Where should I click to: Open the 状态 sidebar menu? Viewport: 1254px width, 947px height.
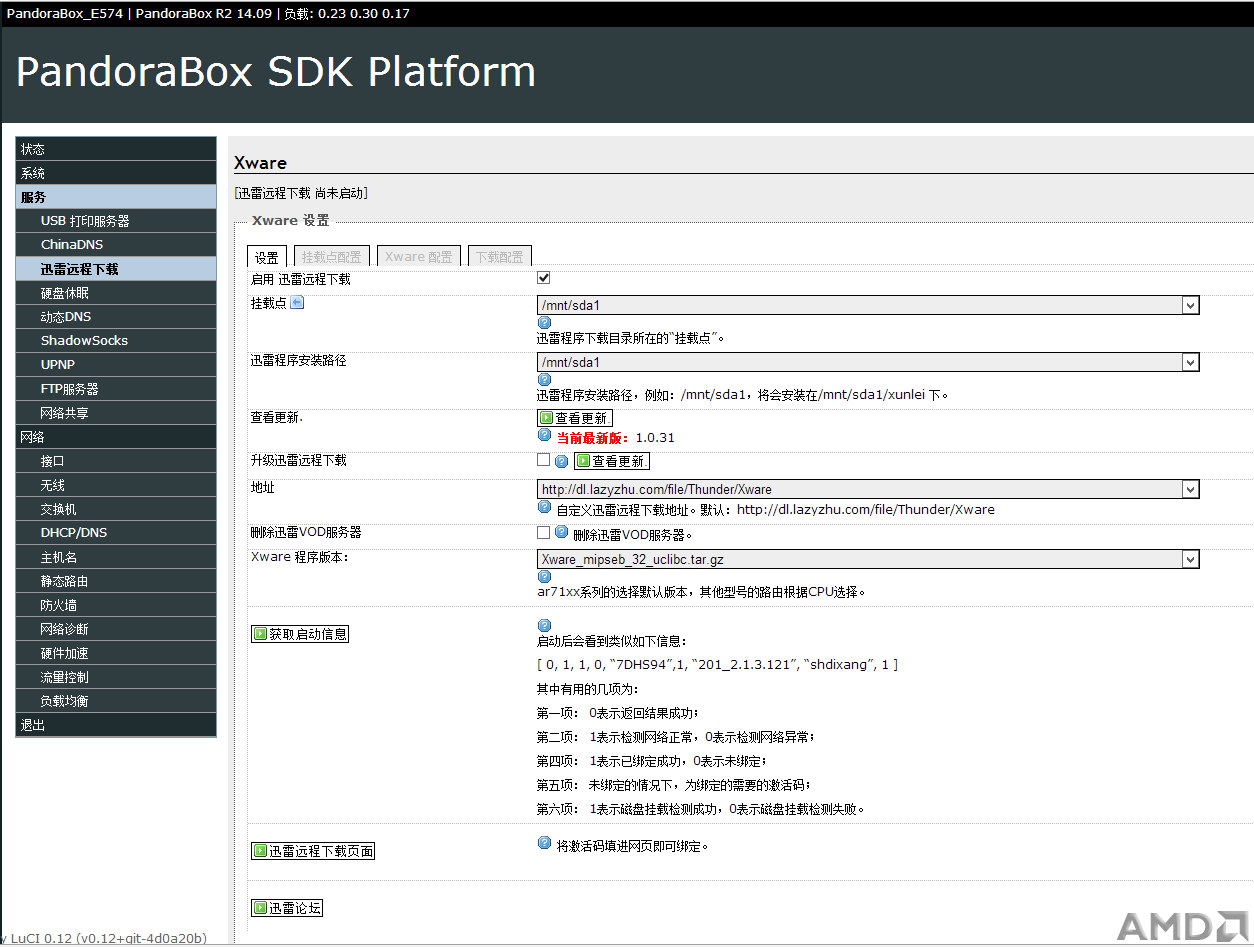pyautogui.click(x=116, y=149)
